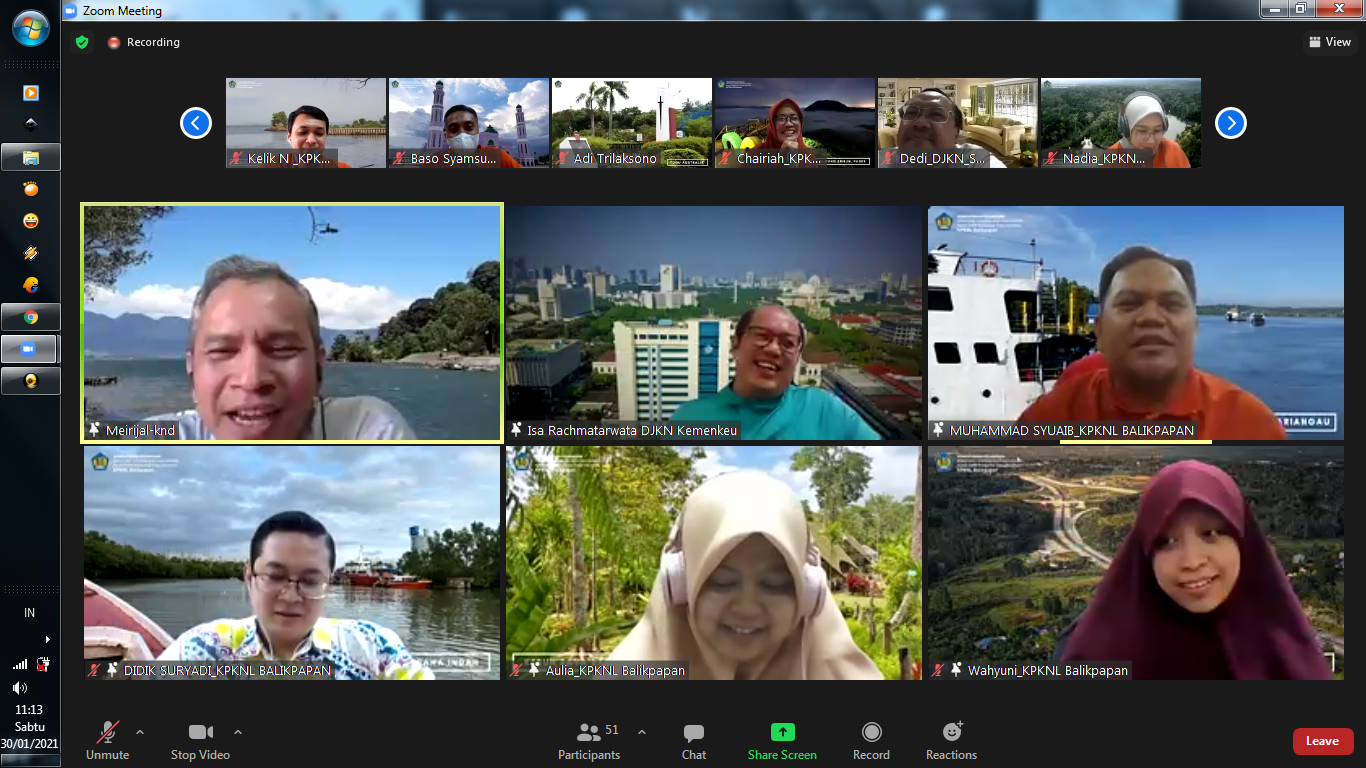Open the Chat panel
The height and width of the screenshot is (768, 1366).
tap(694, 733)
